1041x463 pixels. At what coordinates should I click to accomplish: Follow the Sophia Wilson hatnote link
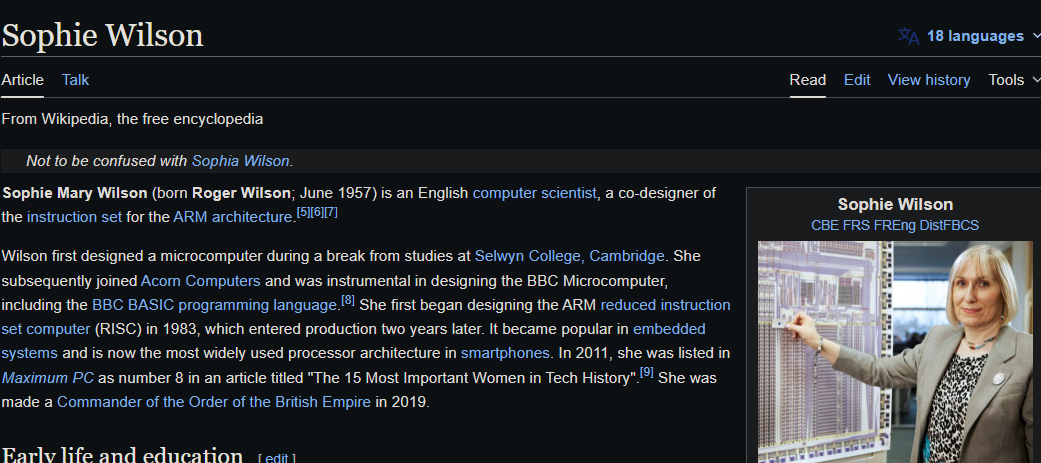point(240,161)
